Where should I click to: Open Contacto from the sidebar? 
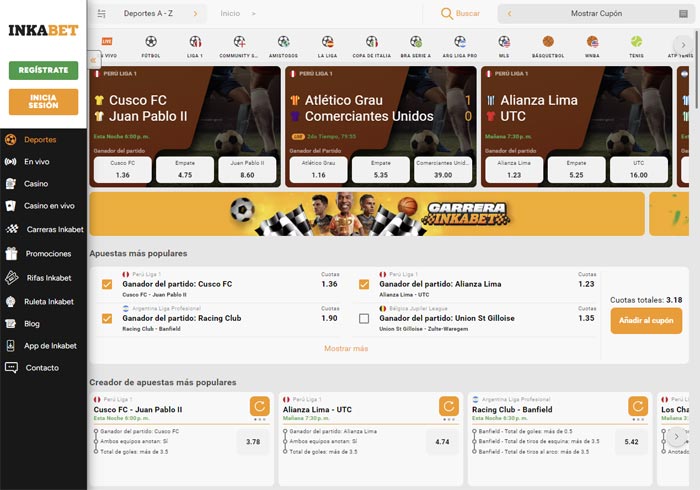point(43,368)
